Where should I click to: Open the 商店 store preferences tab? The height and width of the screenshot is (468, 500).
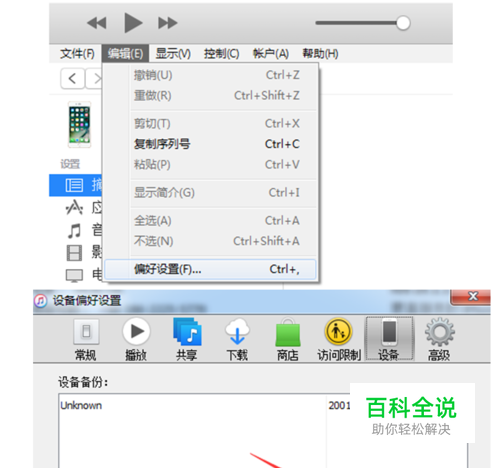coord(288,340)
